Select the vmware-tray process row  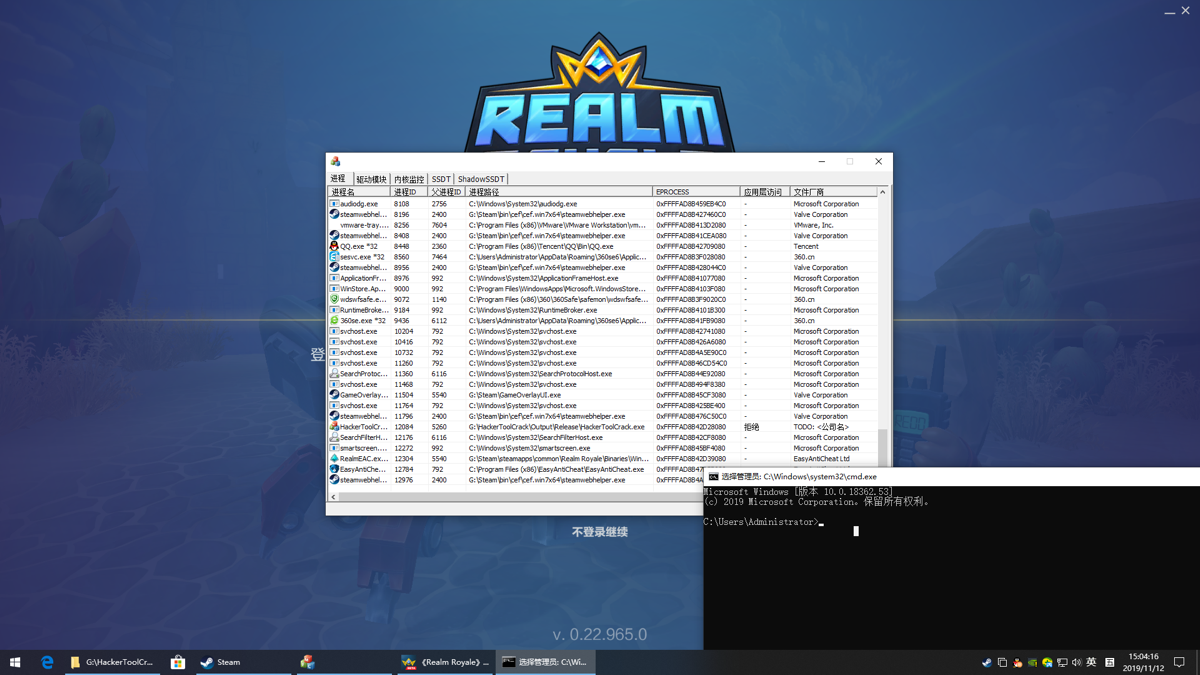point(603,225)
